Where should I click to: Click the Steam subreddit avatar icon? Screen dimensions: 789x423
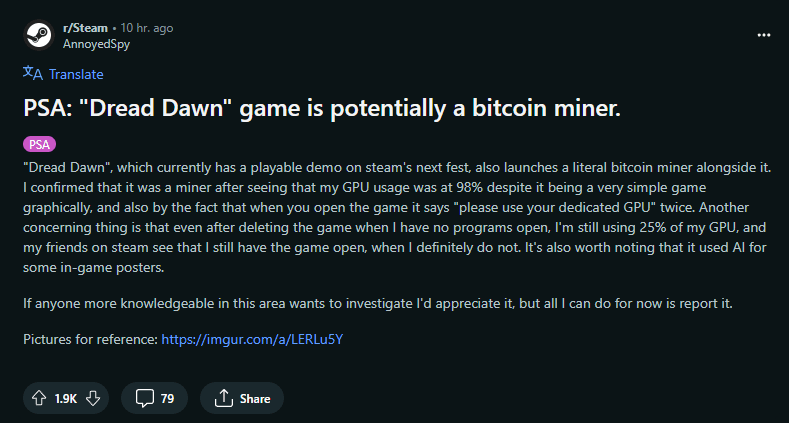(x=37, y=35)
